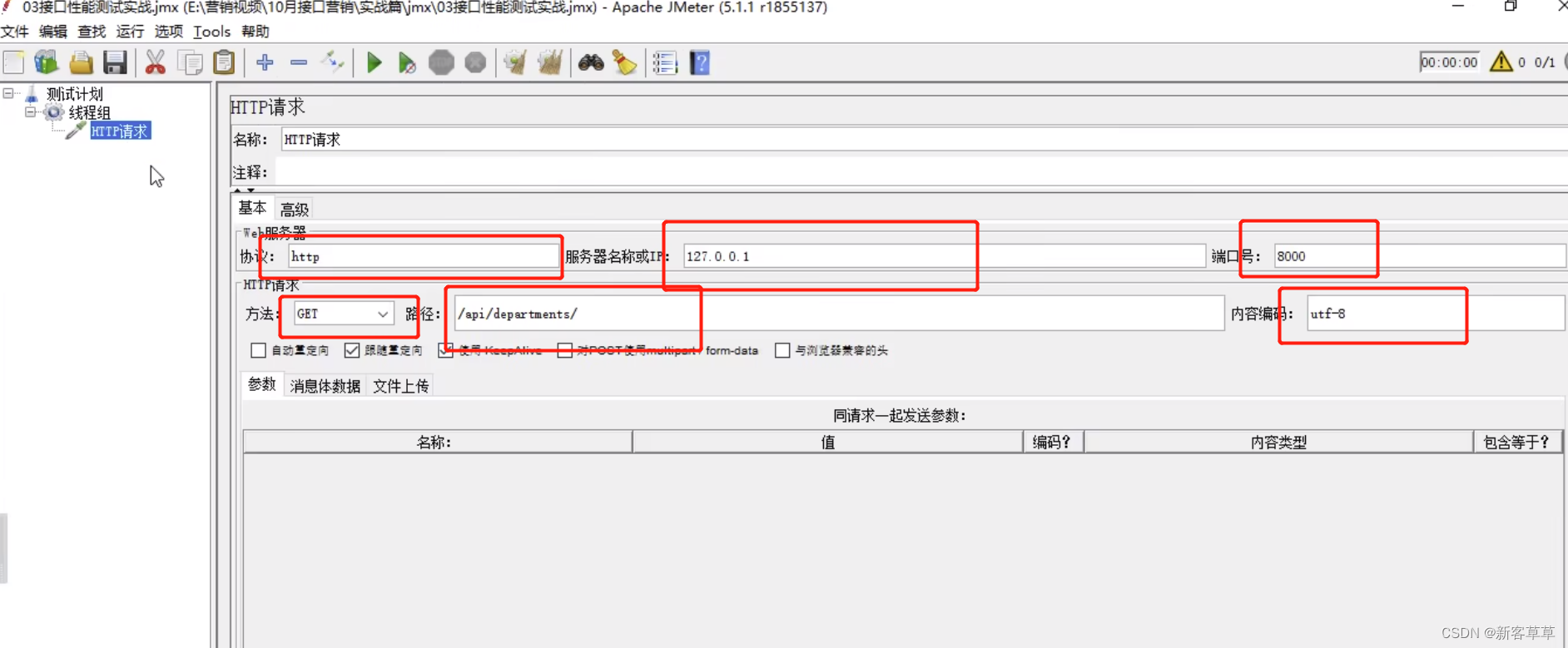Click the blue plus Expand All icon
This screenshot has width=1568, height=648.
pos(265,62)
